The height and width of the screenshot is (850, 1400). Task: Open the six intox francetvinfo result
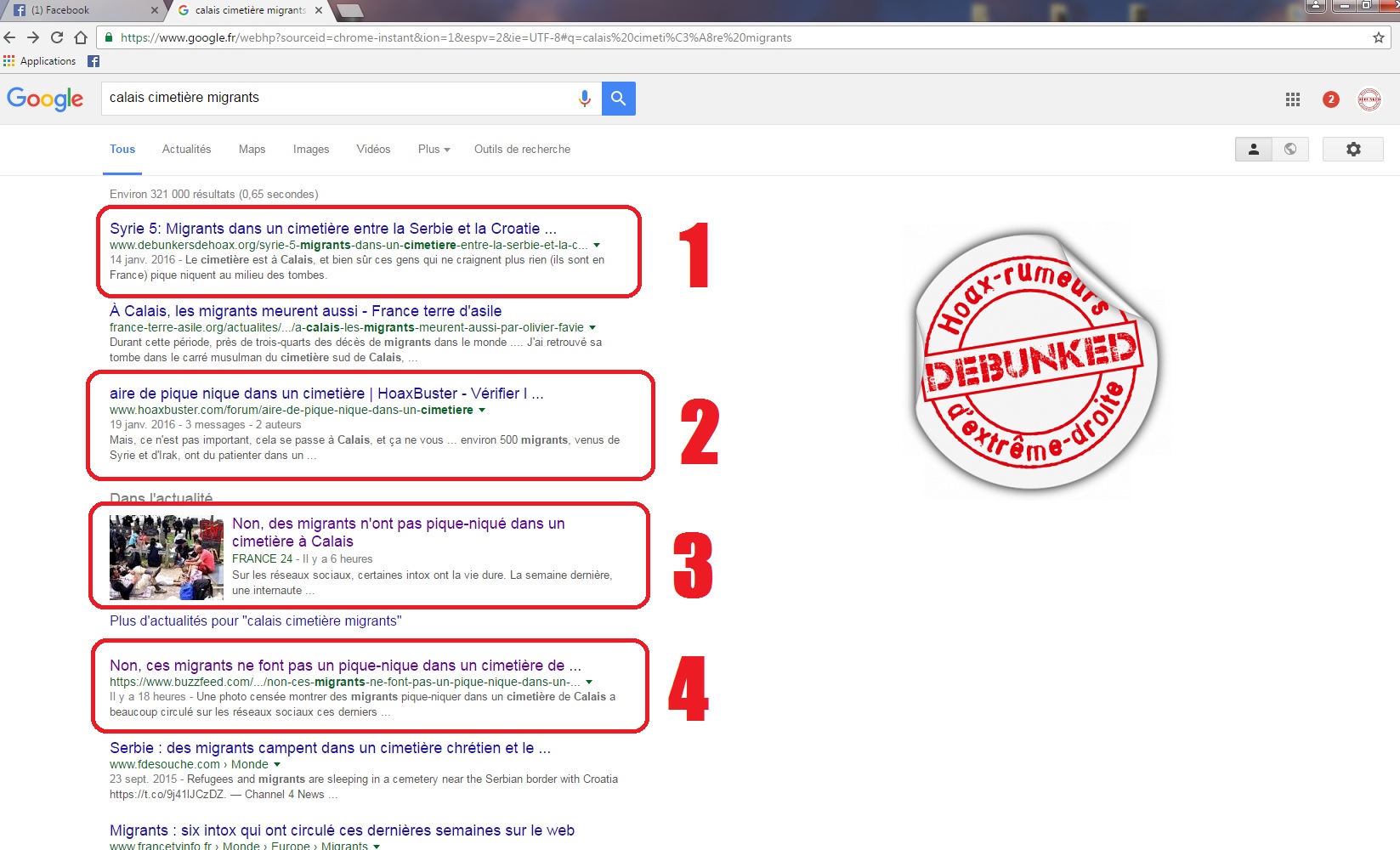[342, 830]
